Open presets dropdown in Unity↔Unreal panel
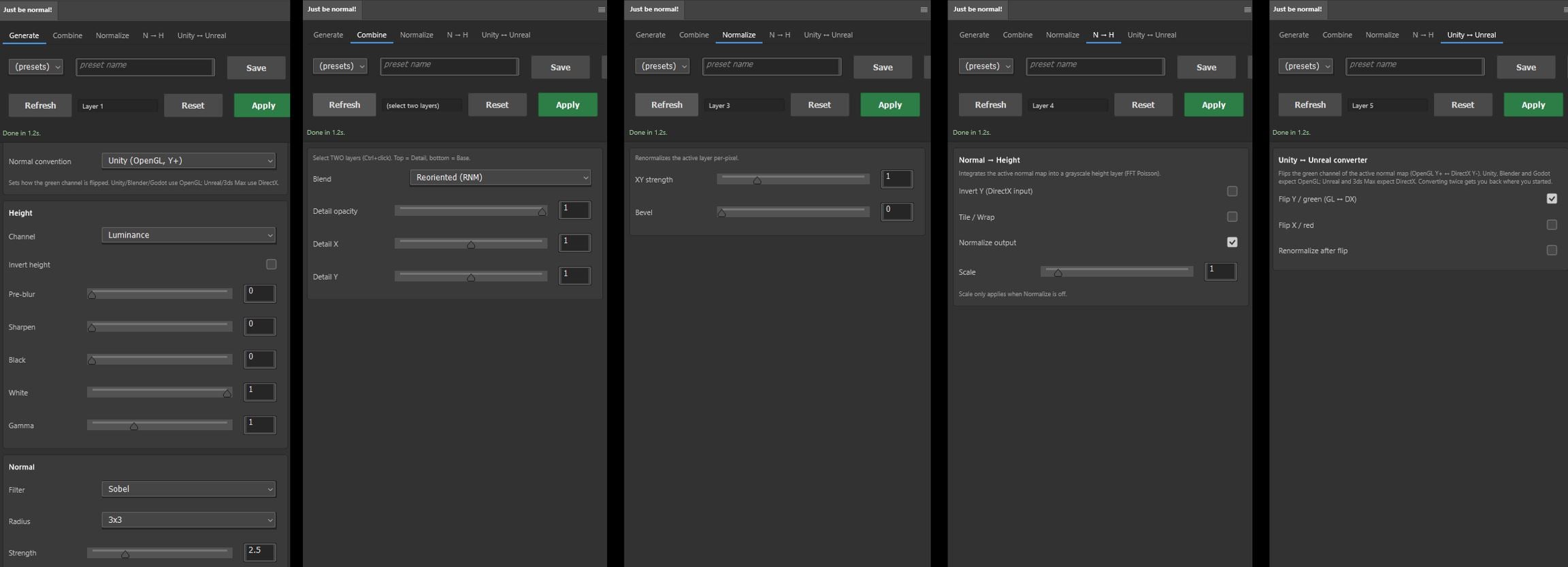 [x=1305, y=66]
